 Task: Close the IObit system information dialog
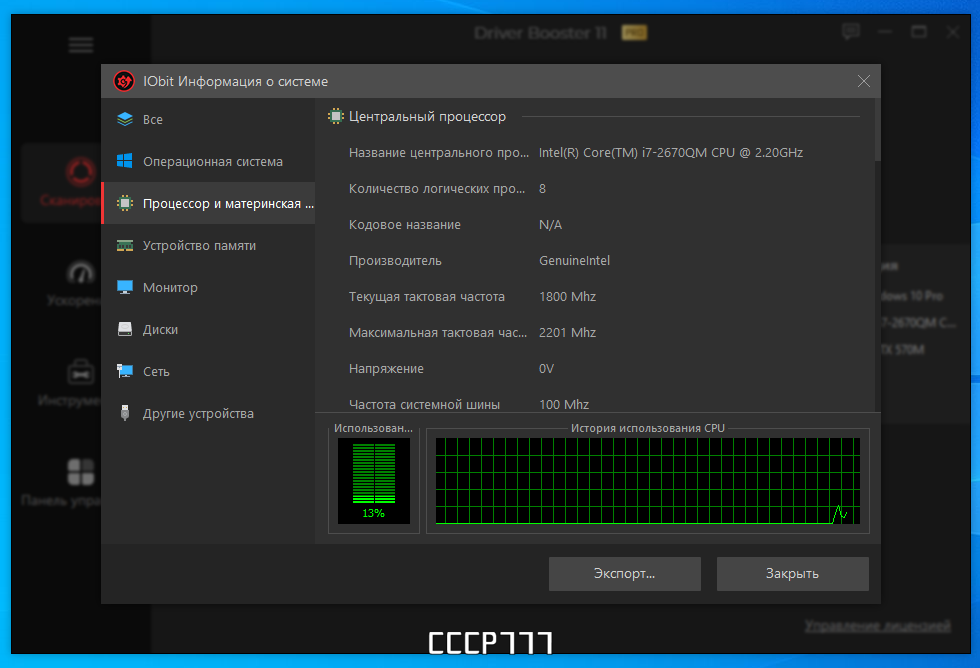(864, 81)
